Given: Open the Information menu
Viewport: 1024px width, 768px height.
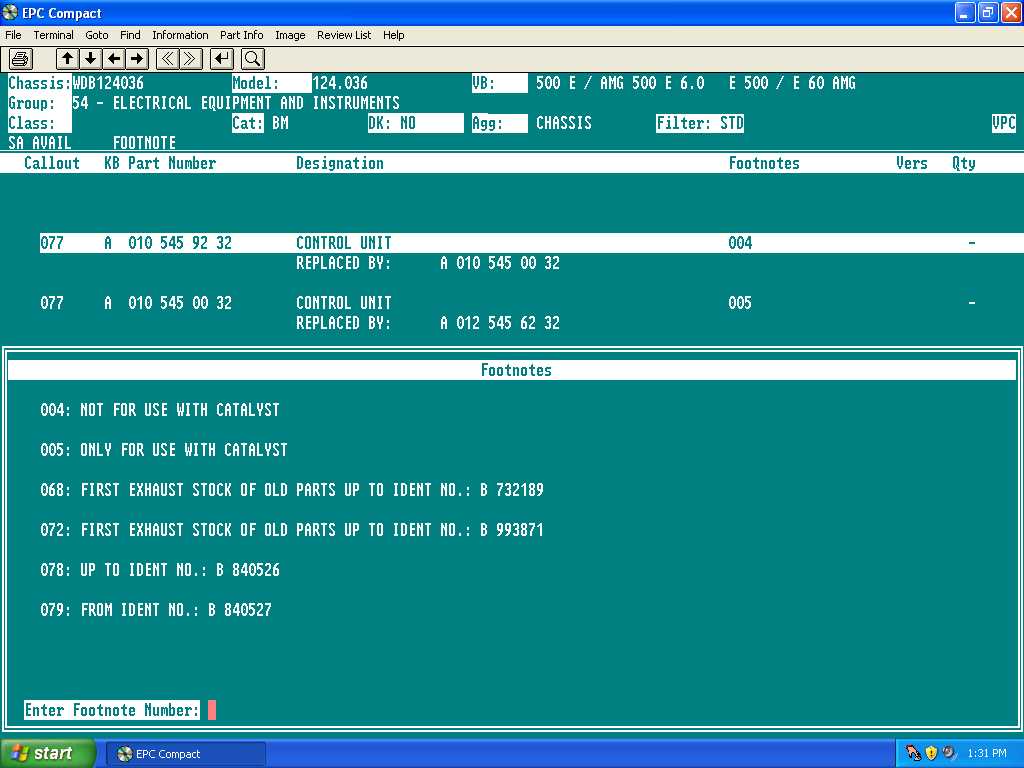Looking at the screenshot, I should point(180,35).
